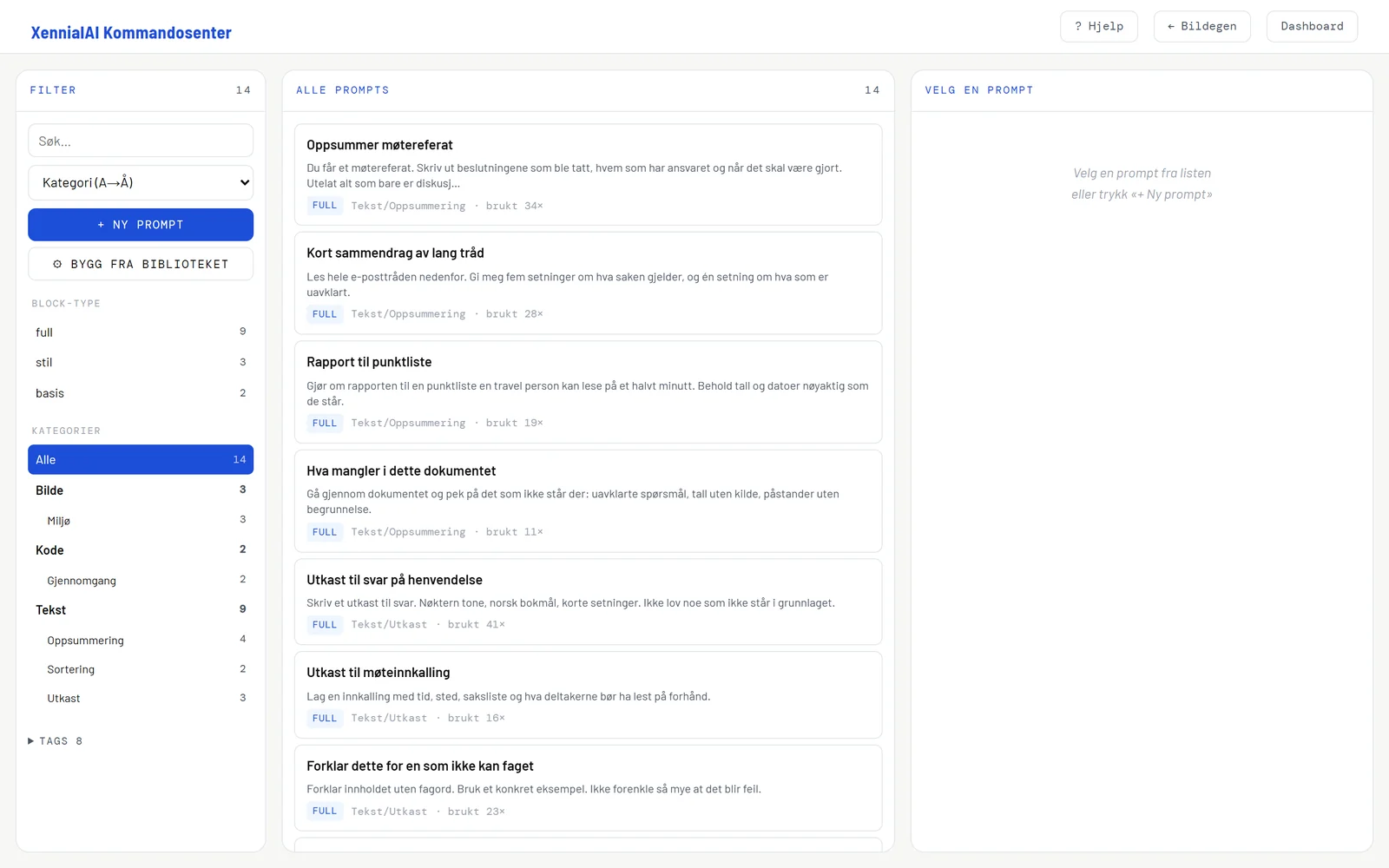Open the Oppsummer møtereferat prompt
This screenshot has height=868, width=1389.
589,174
